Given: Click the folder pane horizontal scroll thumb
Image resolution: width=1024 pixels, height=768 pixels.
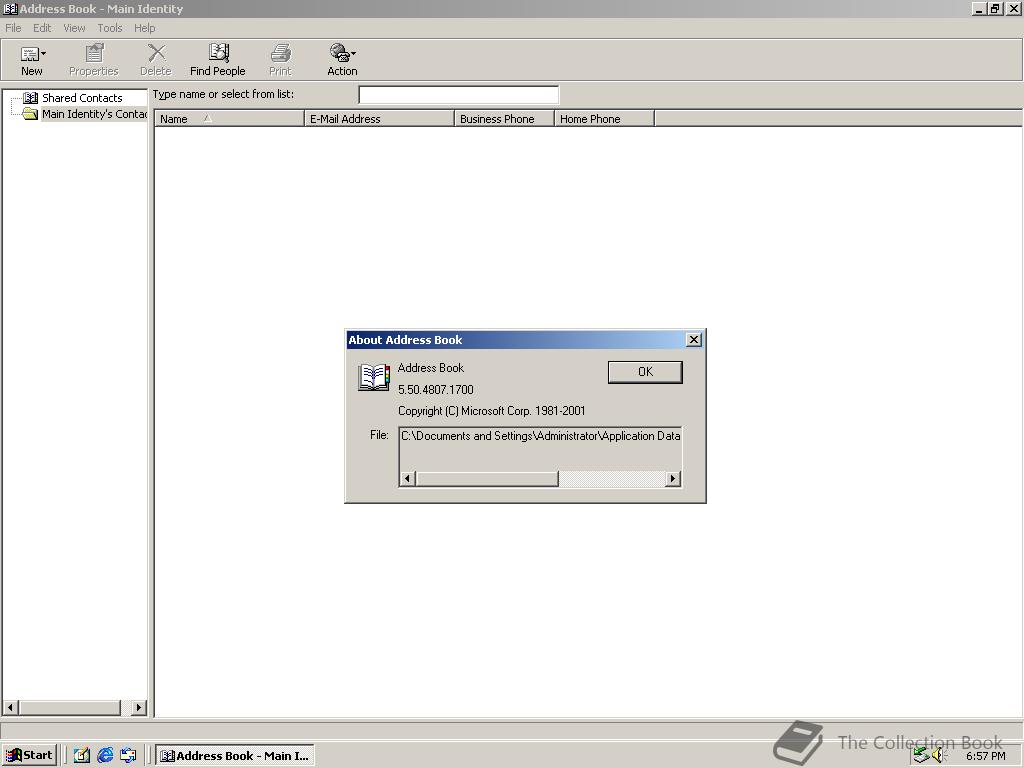Looking at the screenshot, I should pyautogui.click(x=70, y=707).
